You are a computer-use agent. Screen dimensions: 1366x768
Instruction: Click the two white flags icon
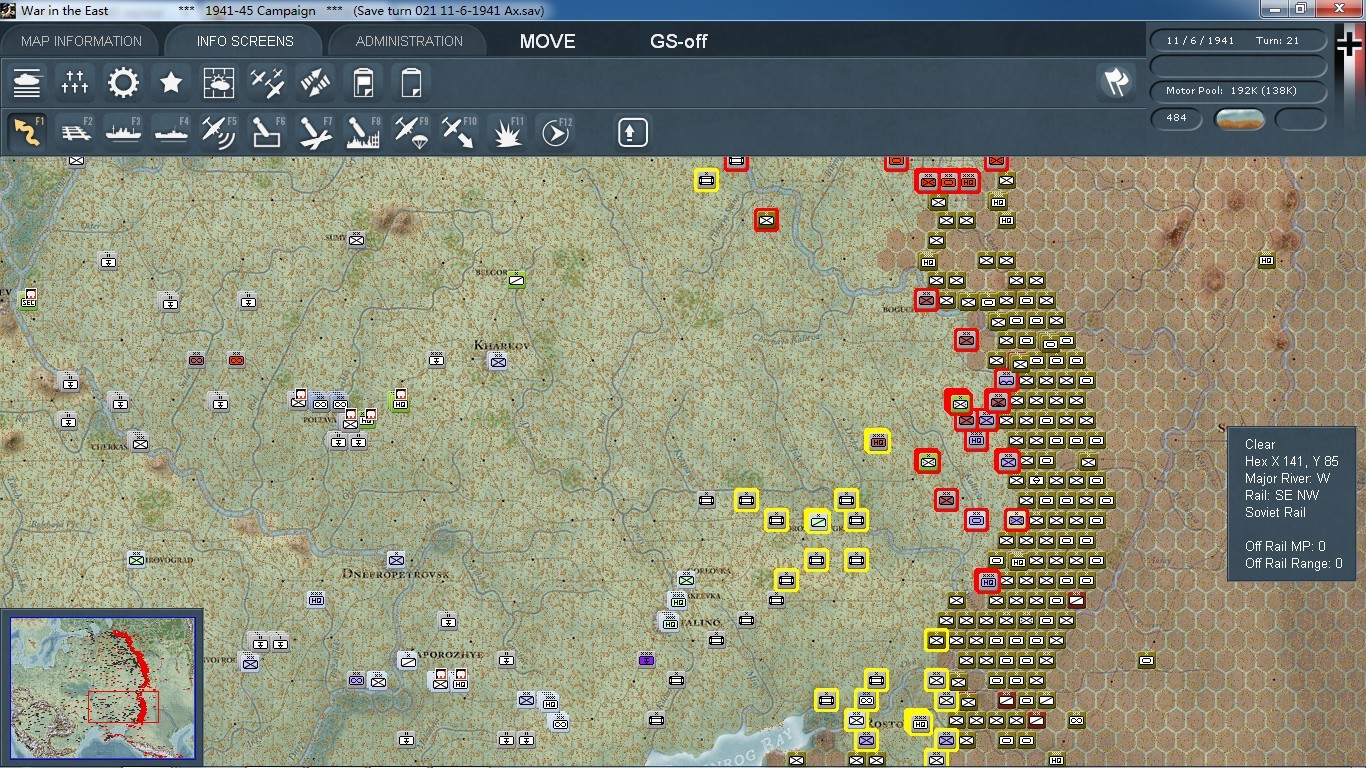click(x=1117, y=83)
